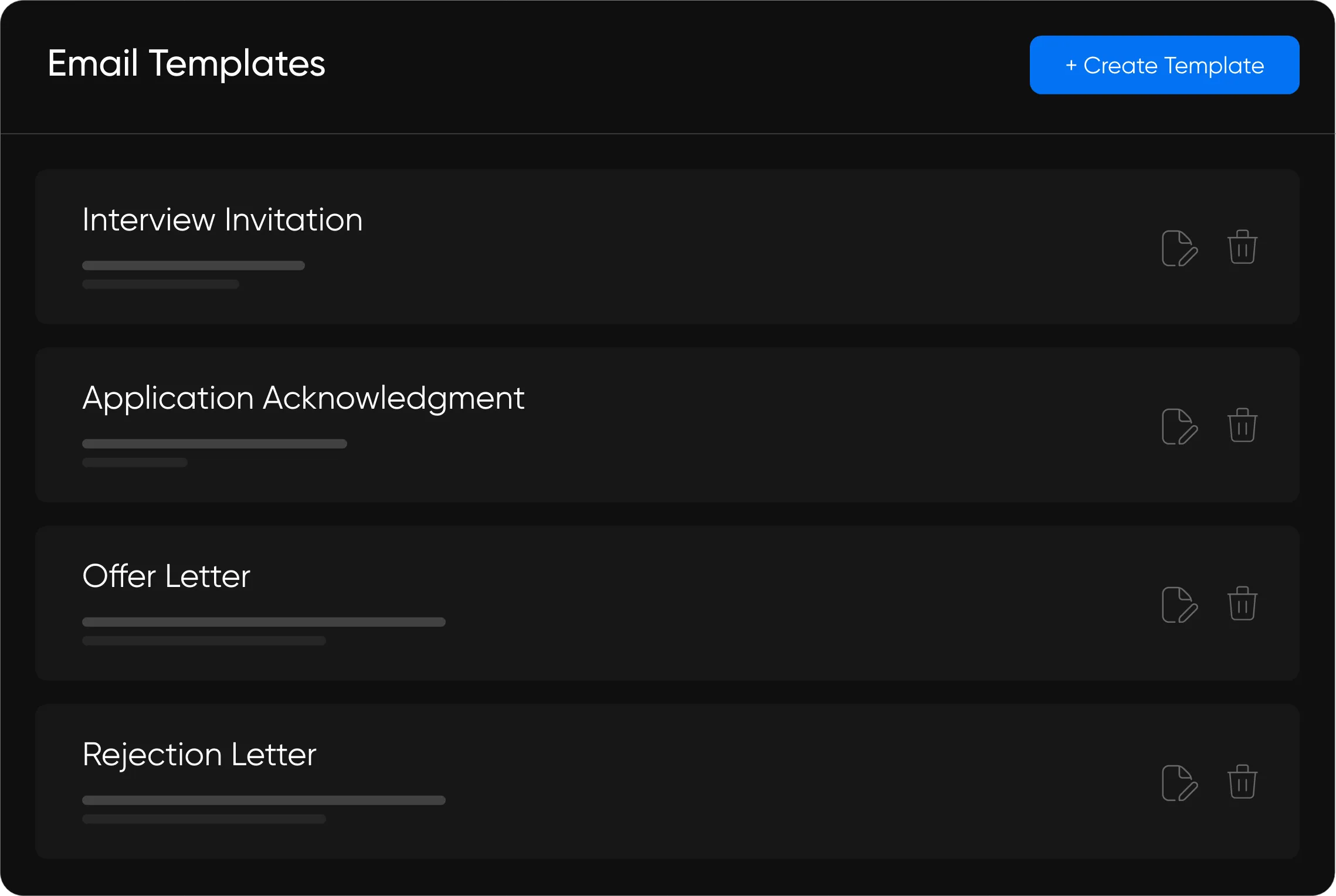Edit the Offer Letter template
The width and height of the screenshot is (1336, 896).
1179,605
